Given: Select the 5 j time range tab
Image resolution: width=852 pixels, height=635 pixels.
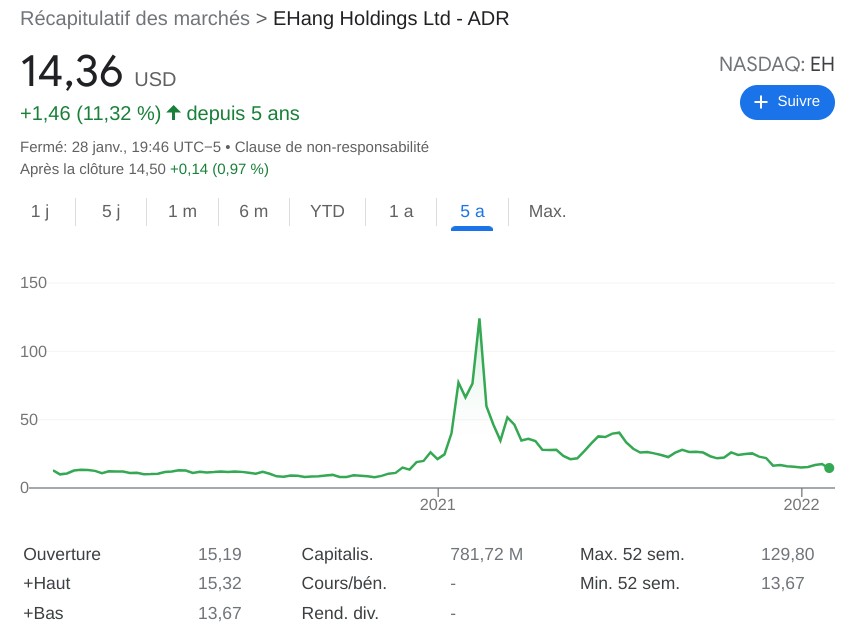Looking at the screenshot, I should click(110, 211).
